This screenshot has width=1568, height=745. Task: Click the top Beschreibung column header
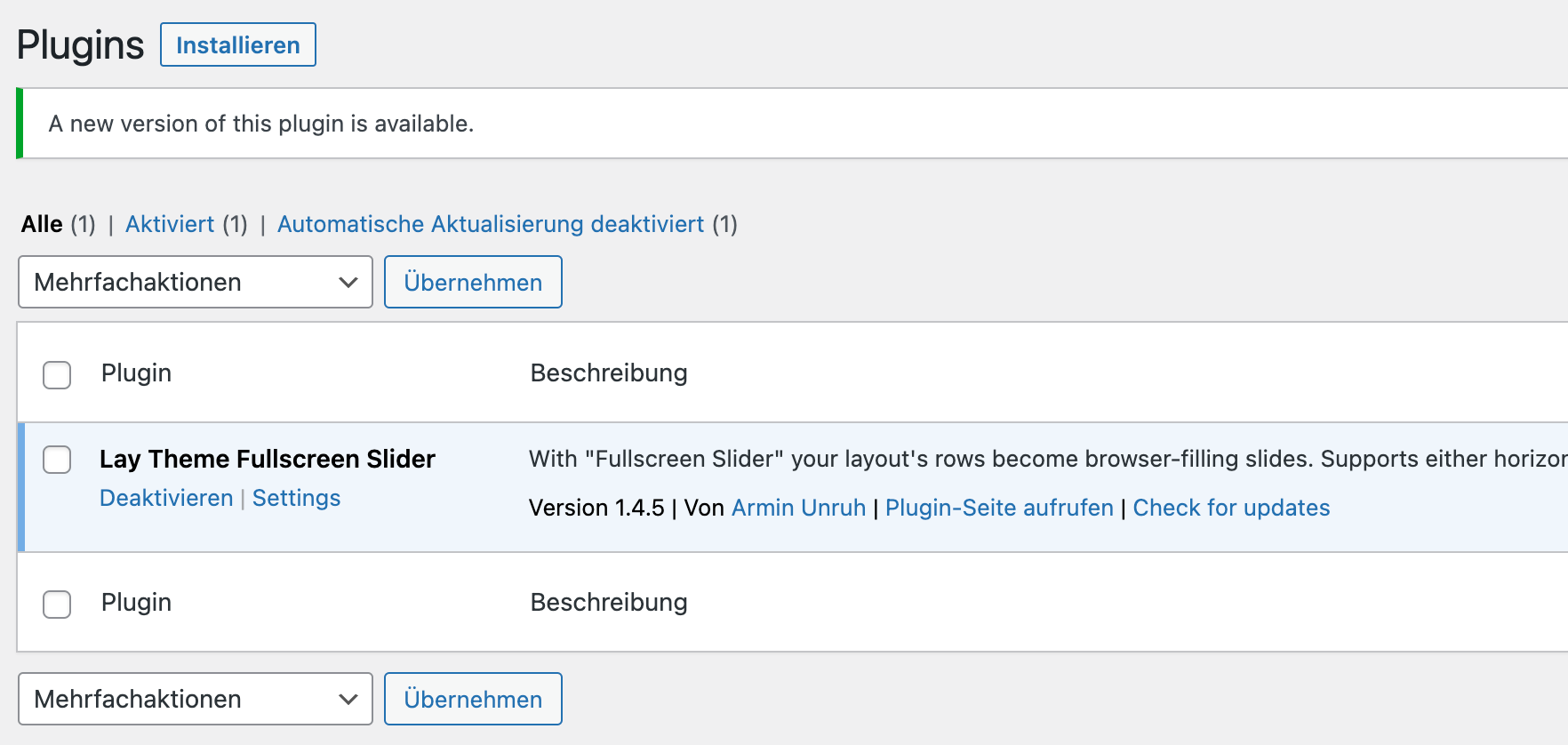tap(609, 372)
